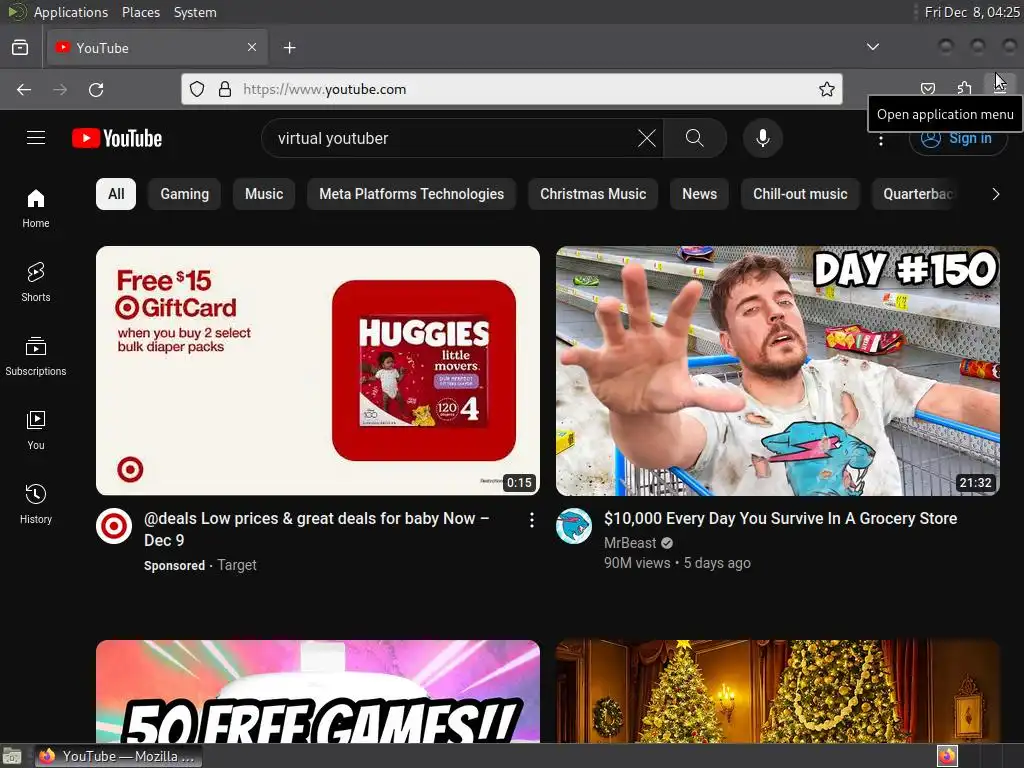Reload the current page
The width and height of the screenshot is (1024, 768).
96,89
